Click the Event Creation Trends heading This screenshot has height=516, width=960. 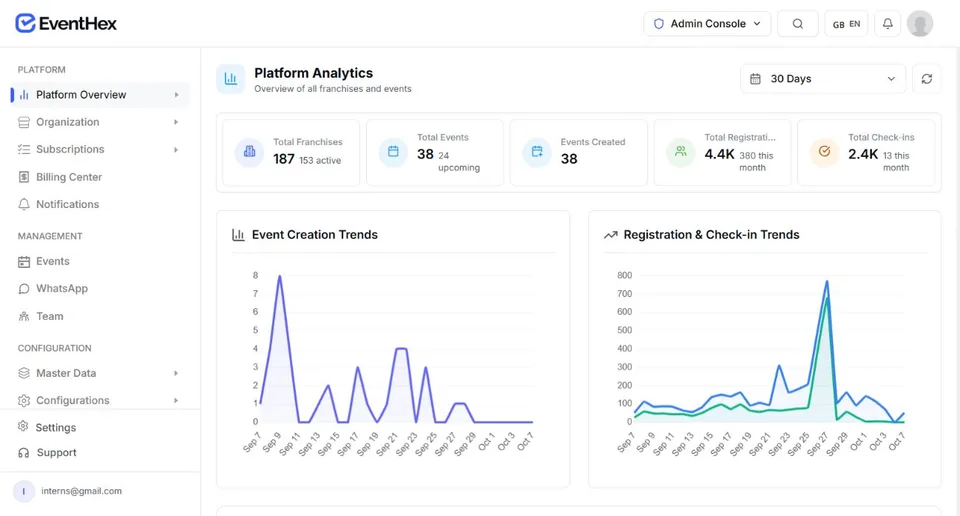pos(315,235)
